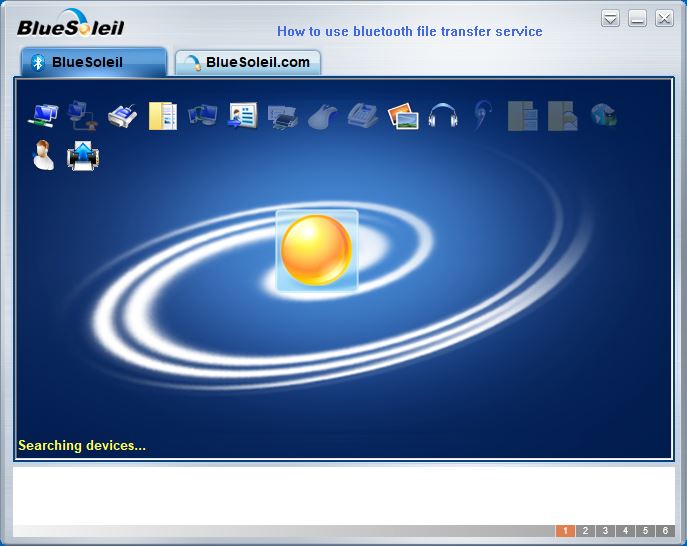Viewport: 687px width, 546px height.
Task: Click the File Transfer folder icon
Action: (163, 116)
